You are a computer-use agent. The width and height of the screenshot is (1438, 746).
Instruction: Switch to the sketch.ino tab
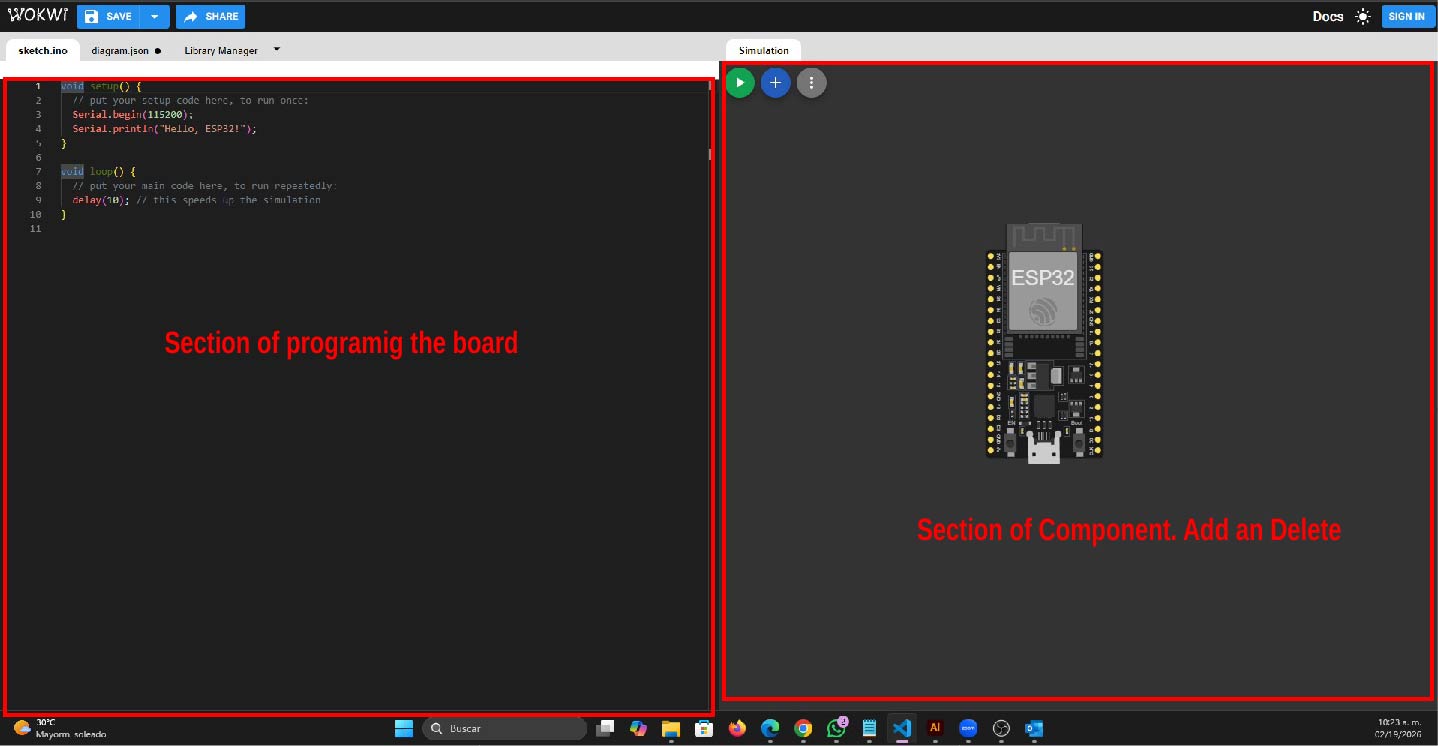pos(42,50)
